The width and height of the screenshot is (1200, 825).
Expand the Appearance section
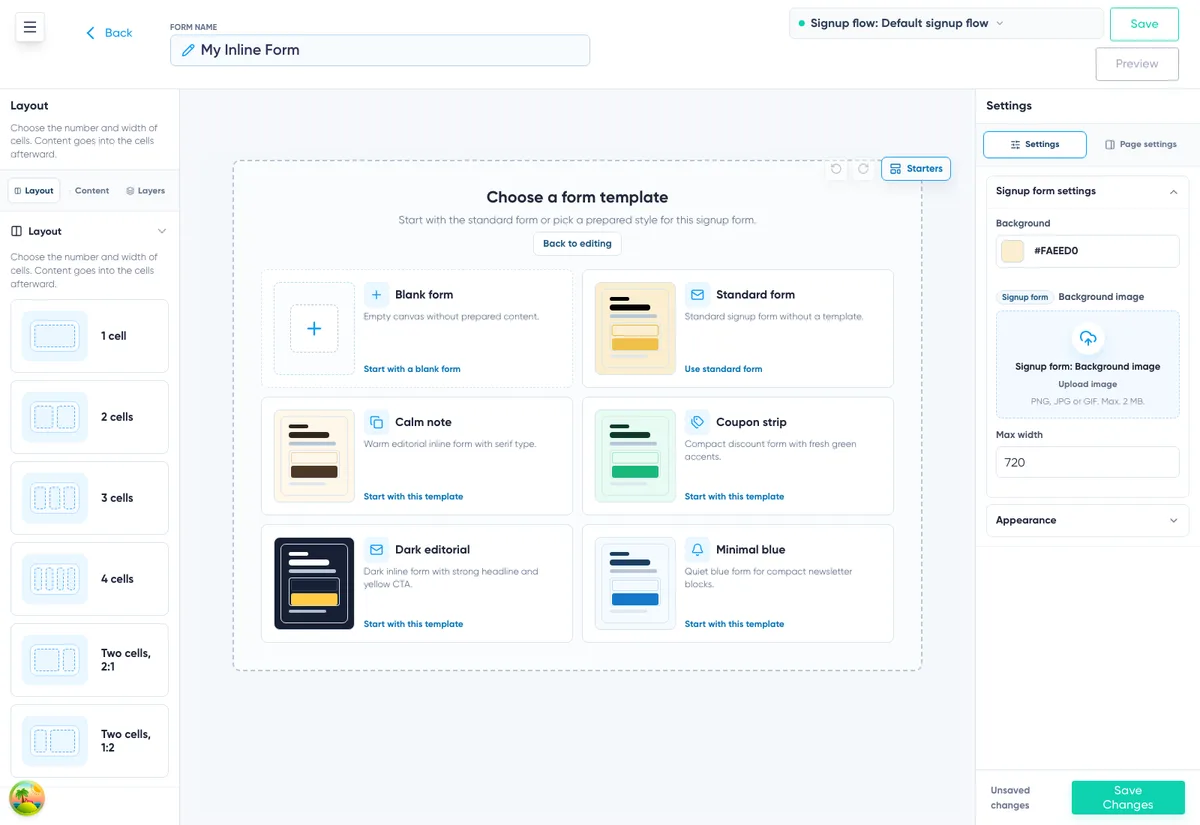pyautogui.click(x=1088, y=520)
